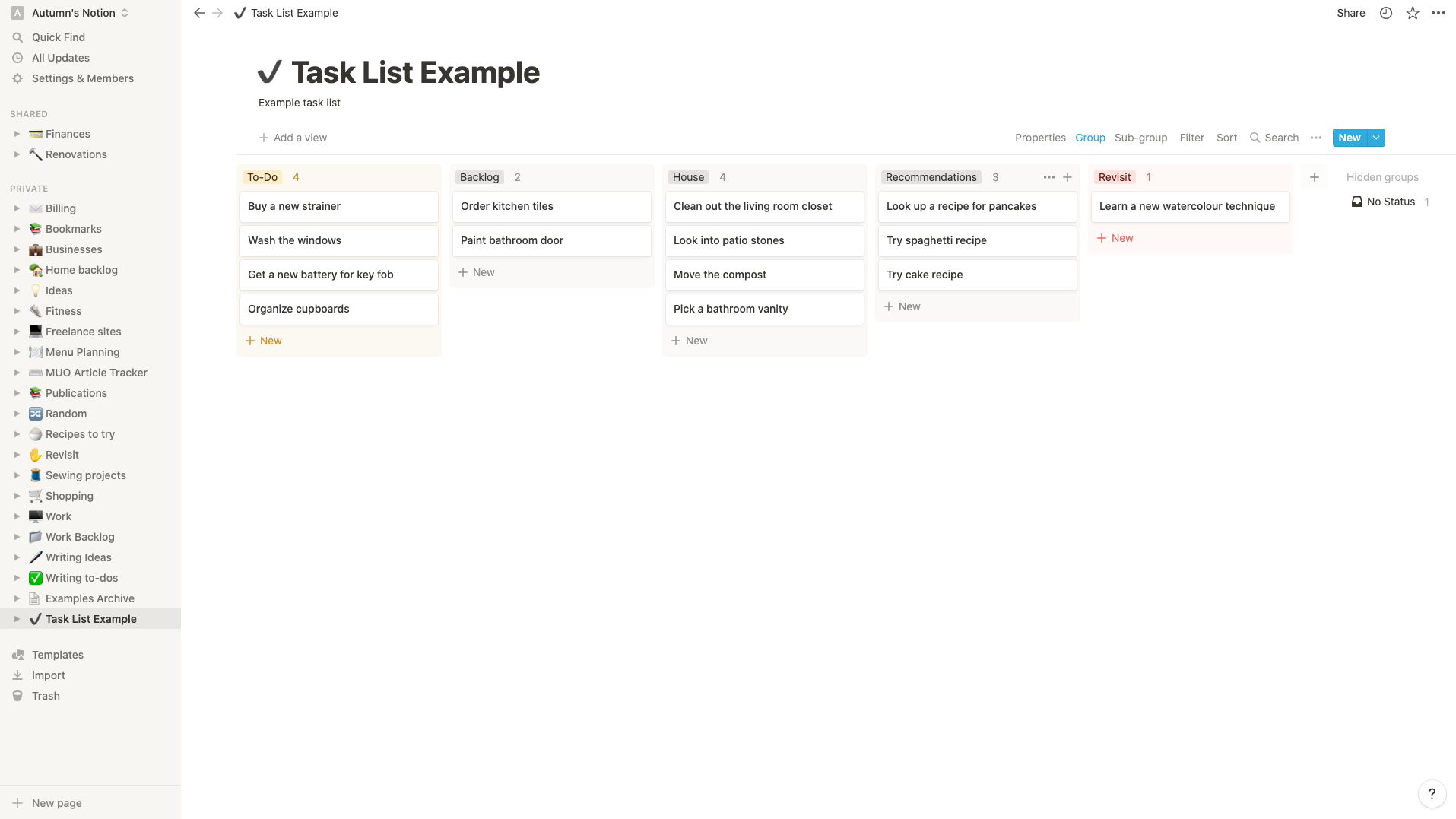This screenshot has width=1456, height=819.
Task: Open the Autumn's Notion workspace switcher
Action: pyautogui.click(x=73, y=13)
